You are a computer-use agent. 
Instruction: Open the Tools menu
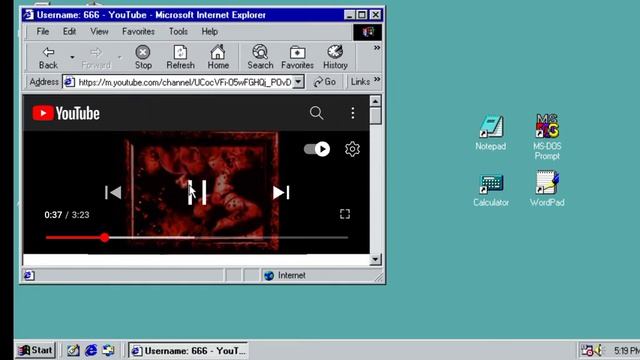(x=178, y=31)
